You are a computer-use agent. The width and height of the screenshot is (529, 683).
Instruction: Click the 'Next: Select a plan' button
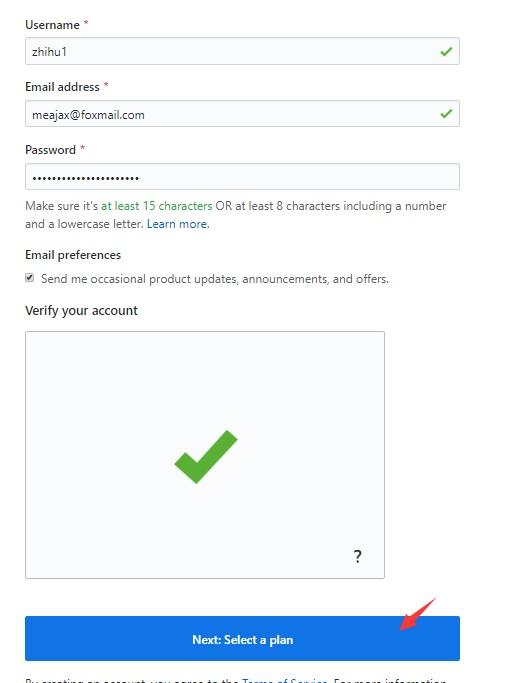click(242, 639)
